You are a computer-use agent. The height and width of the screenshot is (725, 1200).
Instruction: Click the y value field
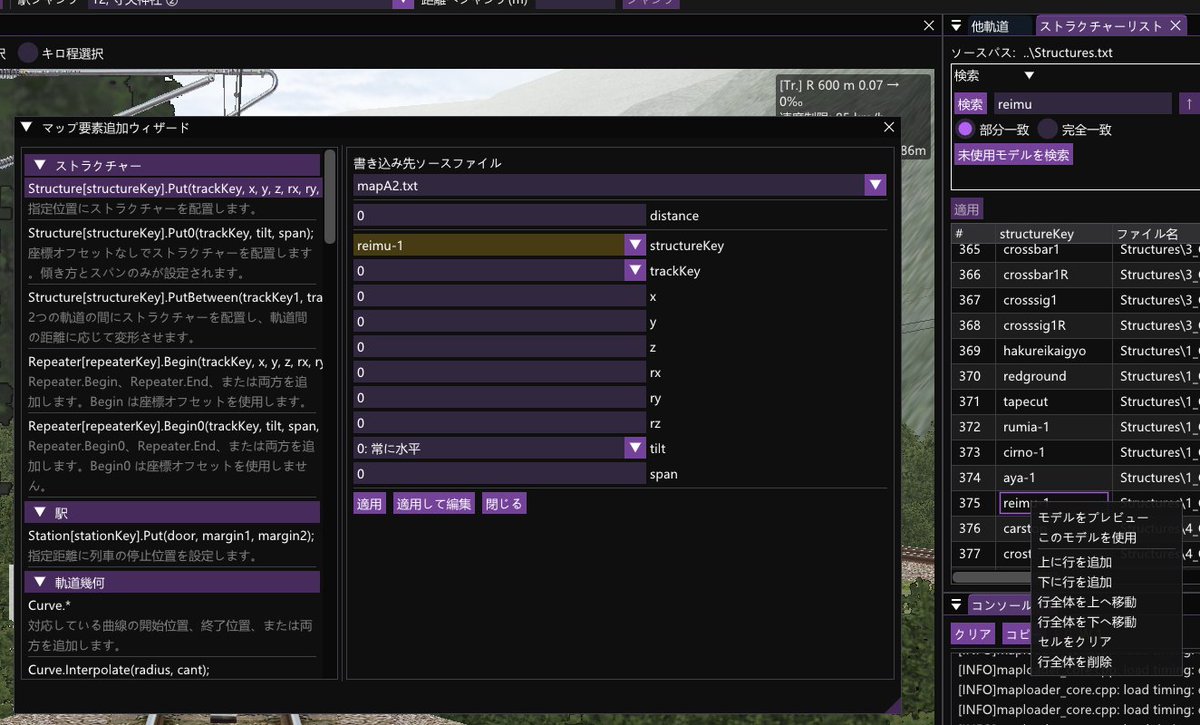pyautogui.click(x=499, y=321)
